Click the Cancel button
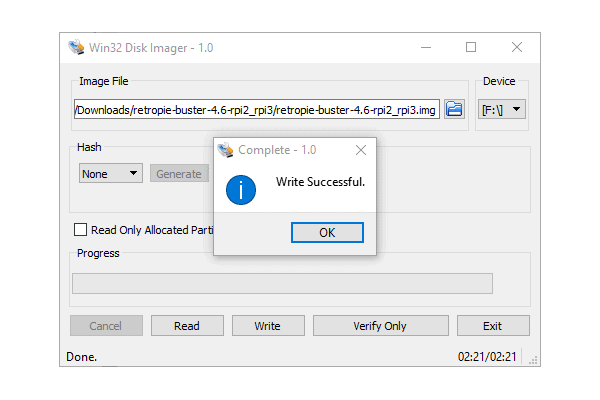The height and width of the screenshot is (400, 600). click(106, 326)
